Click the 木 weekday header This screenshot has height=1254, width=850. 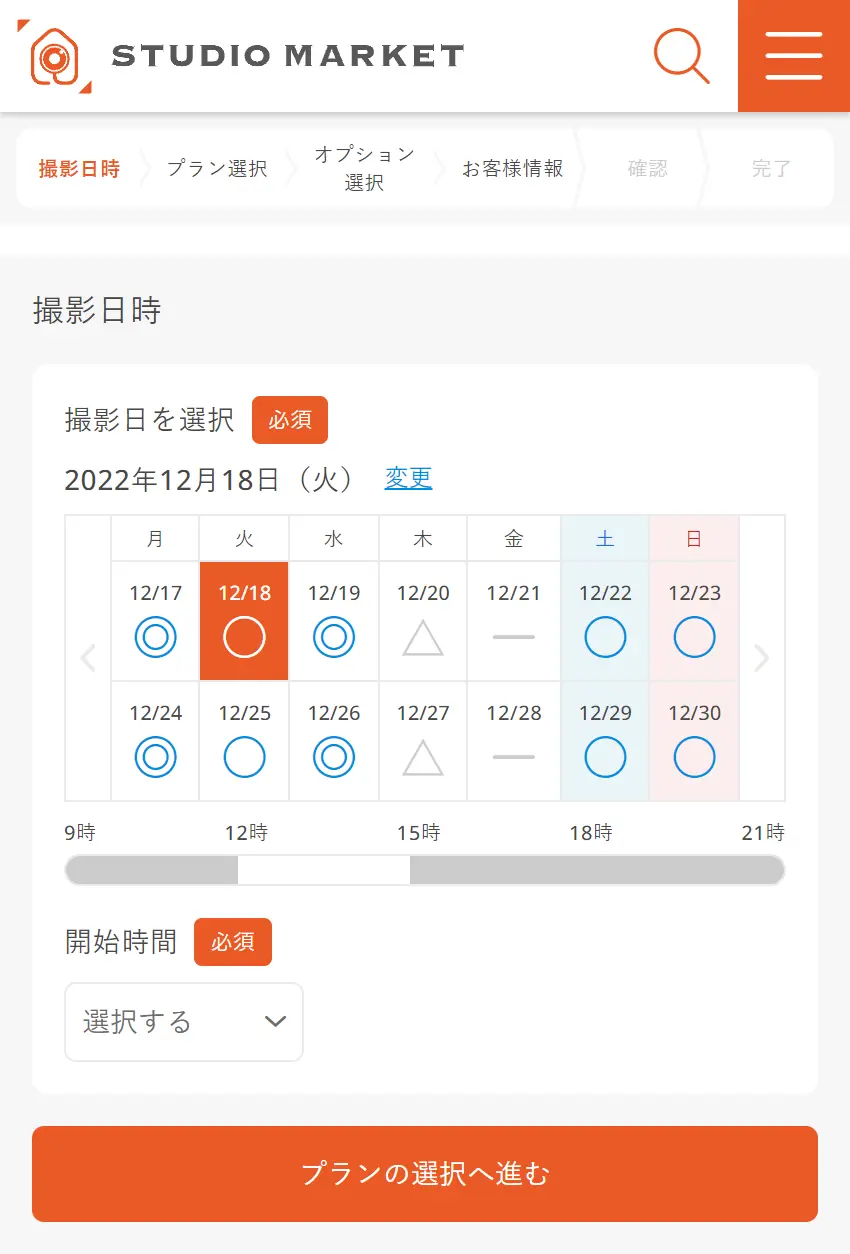coord(423,539)
